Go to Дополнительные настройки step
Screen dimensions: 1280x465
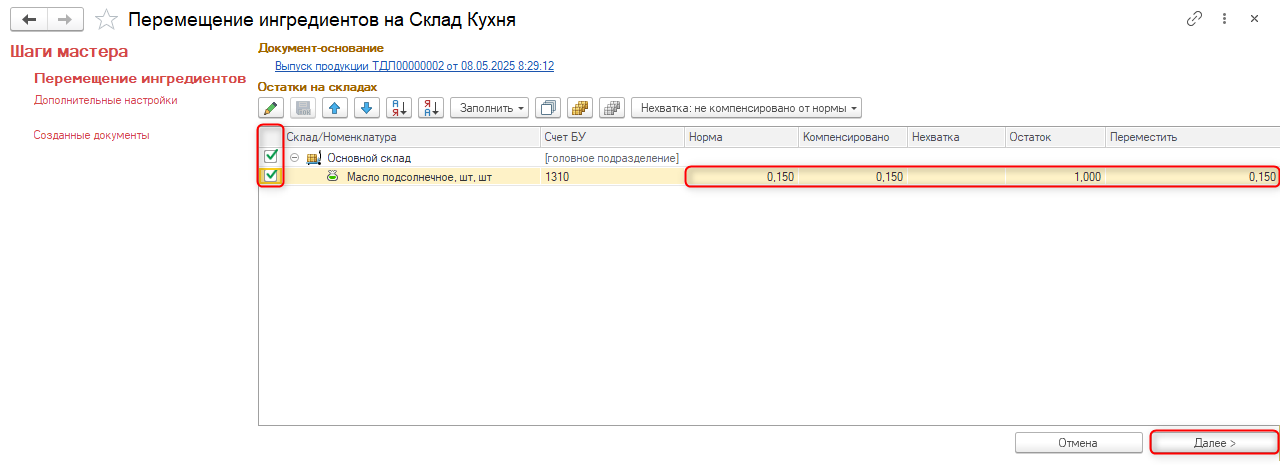[106, 100]
